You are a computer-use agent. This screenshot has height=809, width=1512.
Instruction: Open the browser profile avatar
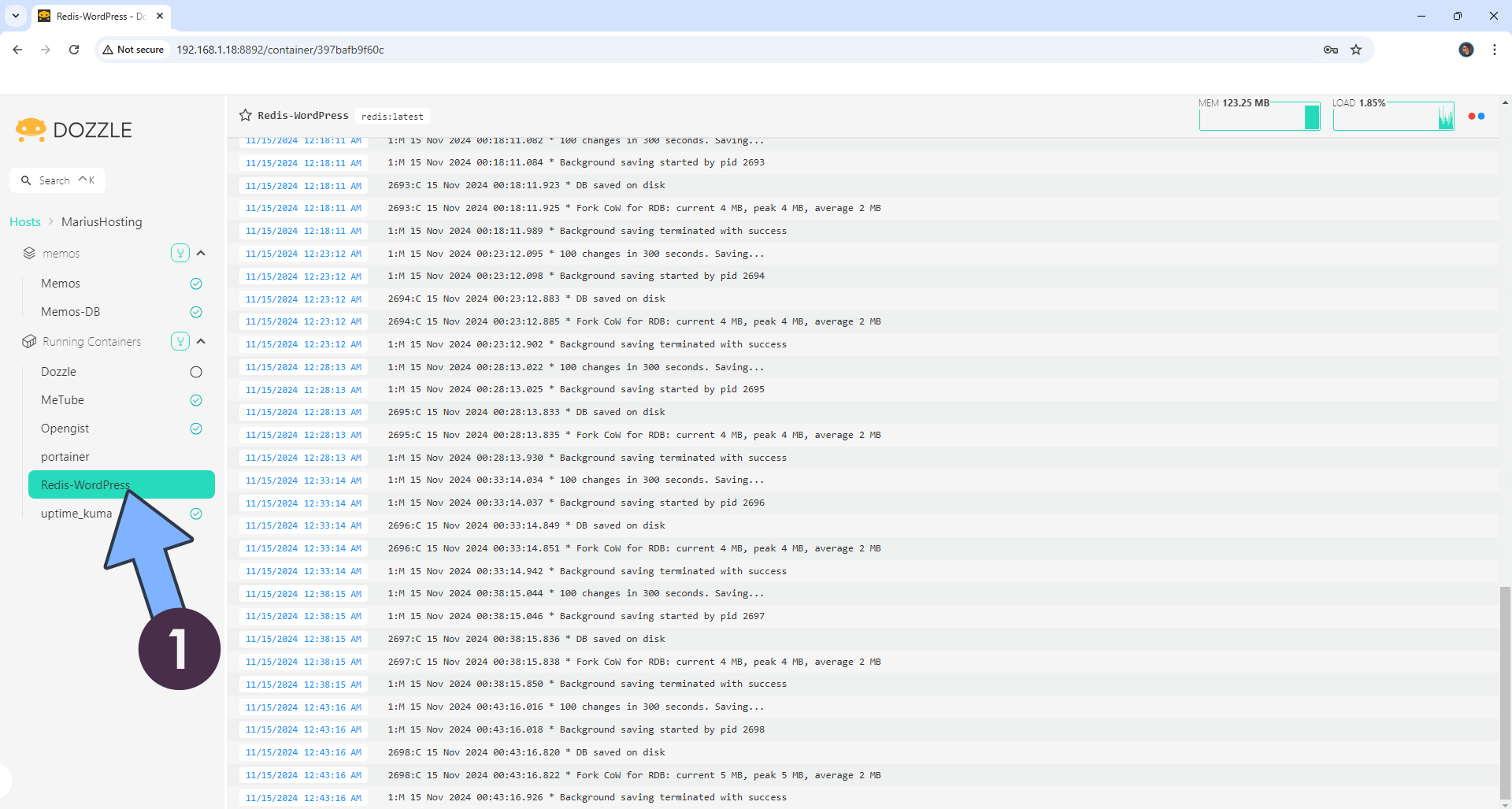click(x=1466, y=50)
